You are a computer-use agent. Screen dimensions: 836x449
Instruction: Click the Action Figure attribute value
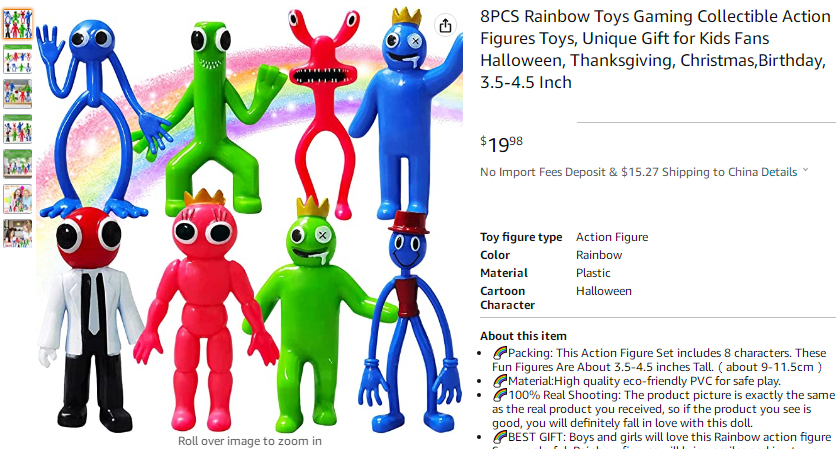tap(612, 237)
